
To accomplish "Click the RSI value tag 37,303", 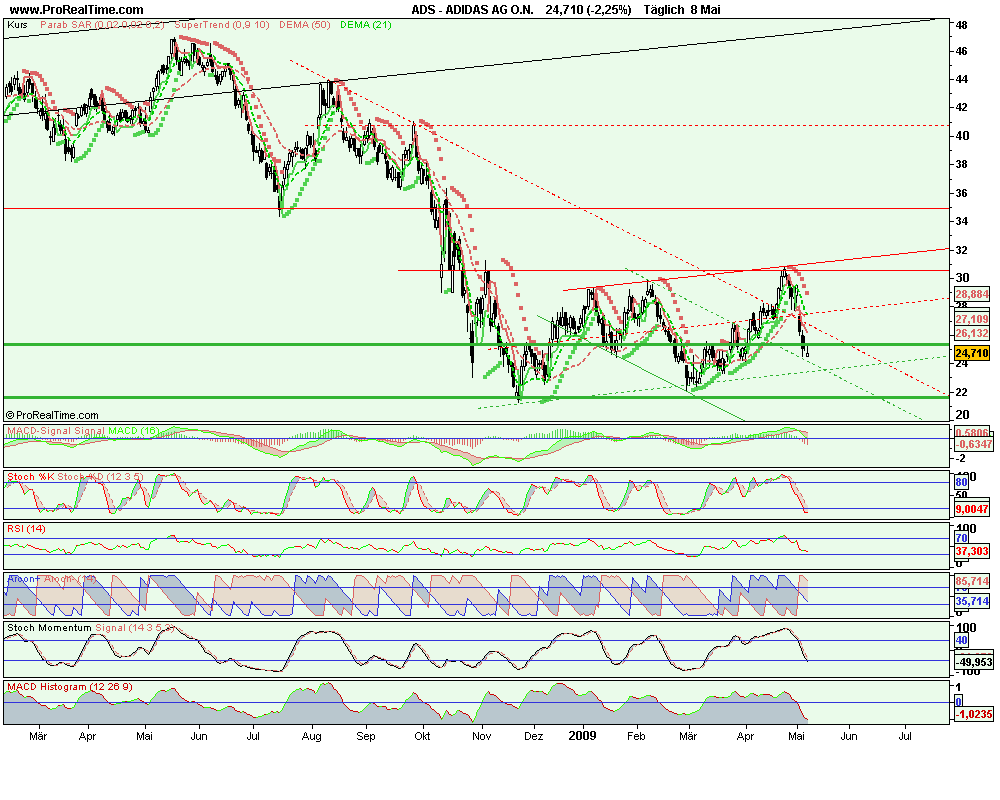I will pyautogui.click(x=971, y=551).
